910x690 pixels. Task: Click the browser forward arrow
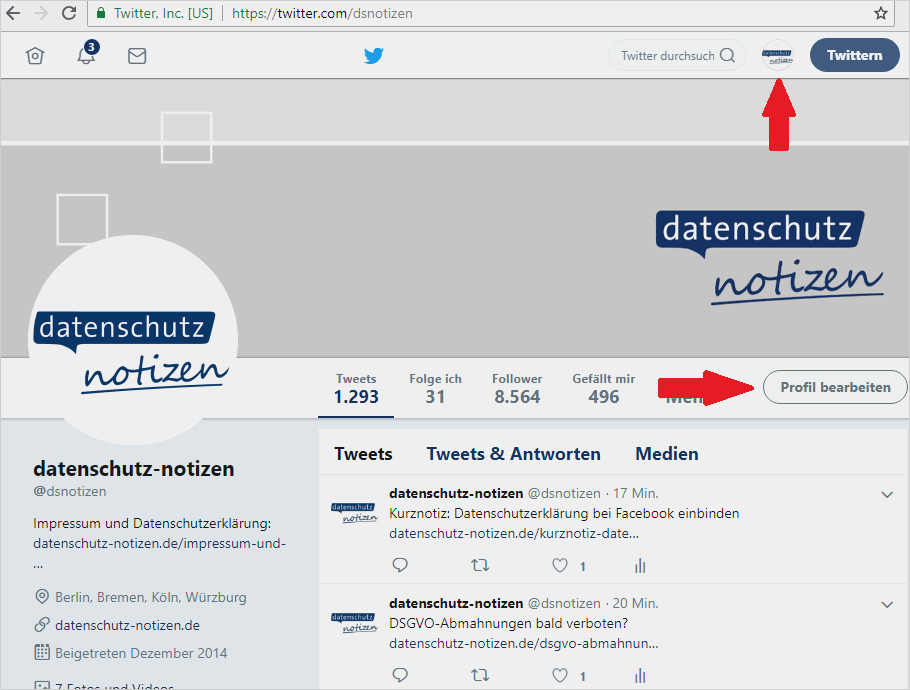pos(41,13)
